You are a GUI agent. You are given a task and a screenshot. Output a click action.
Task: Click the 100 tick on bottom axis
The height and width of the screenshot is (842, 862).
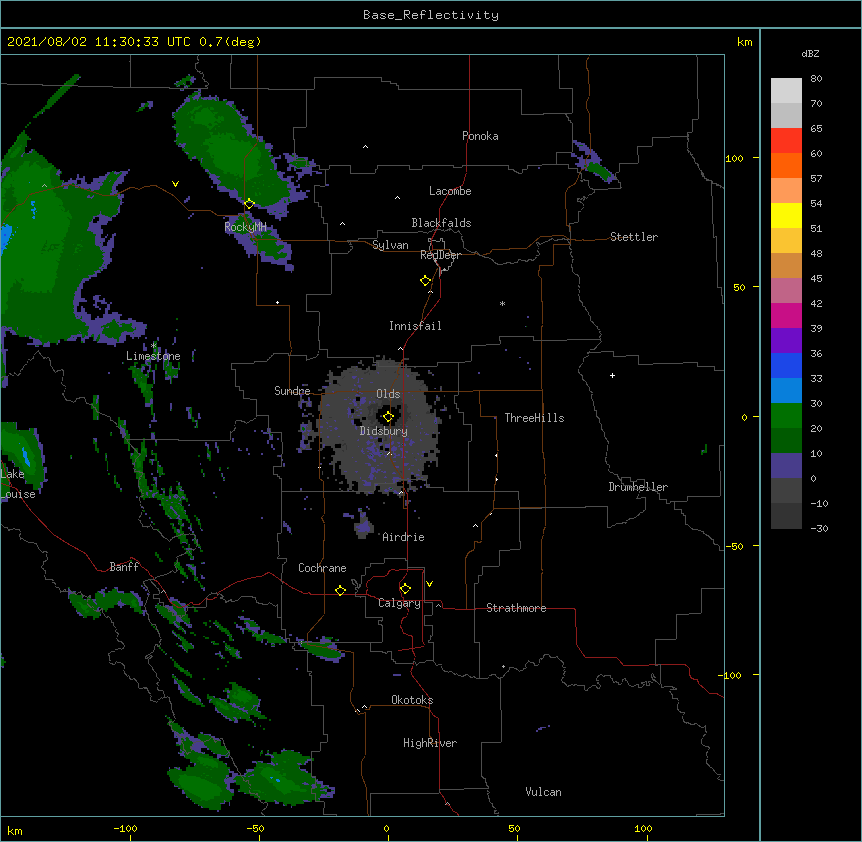coord(643,828)
